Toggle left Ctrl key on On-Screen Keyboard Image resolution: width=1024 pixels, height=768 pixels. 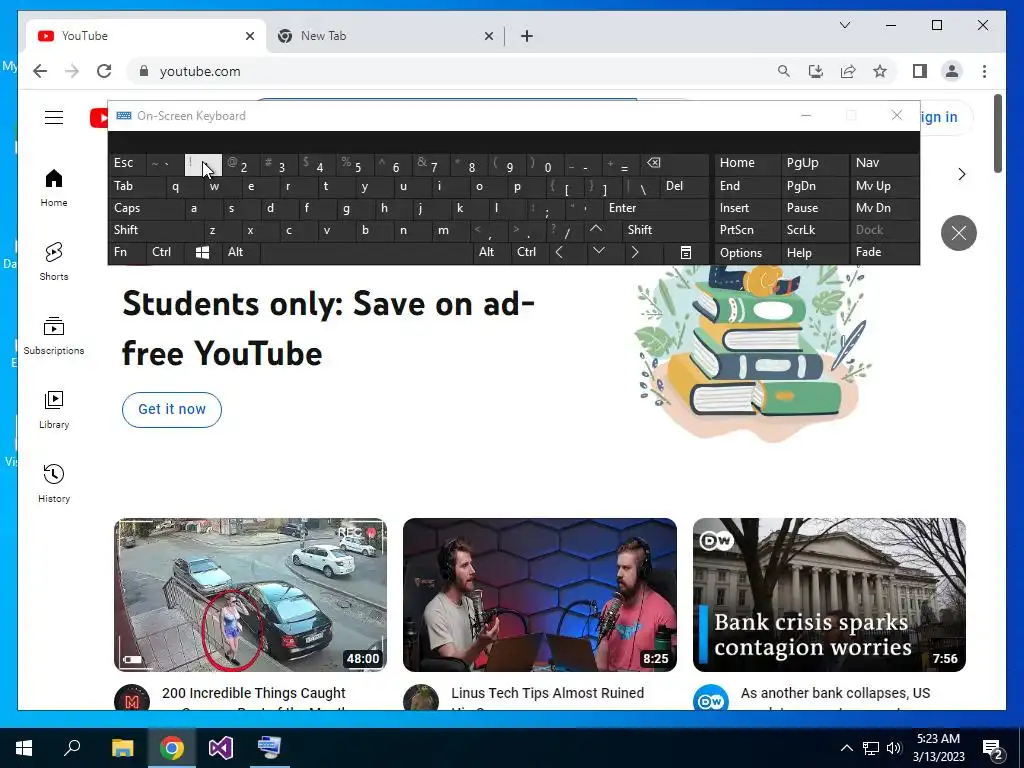click(165, 253)
